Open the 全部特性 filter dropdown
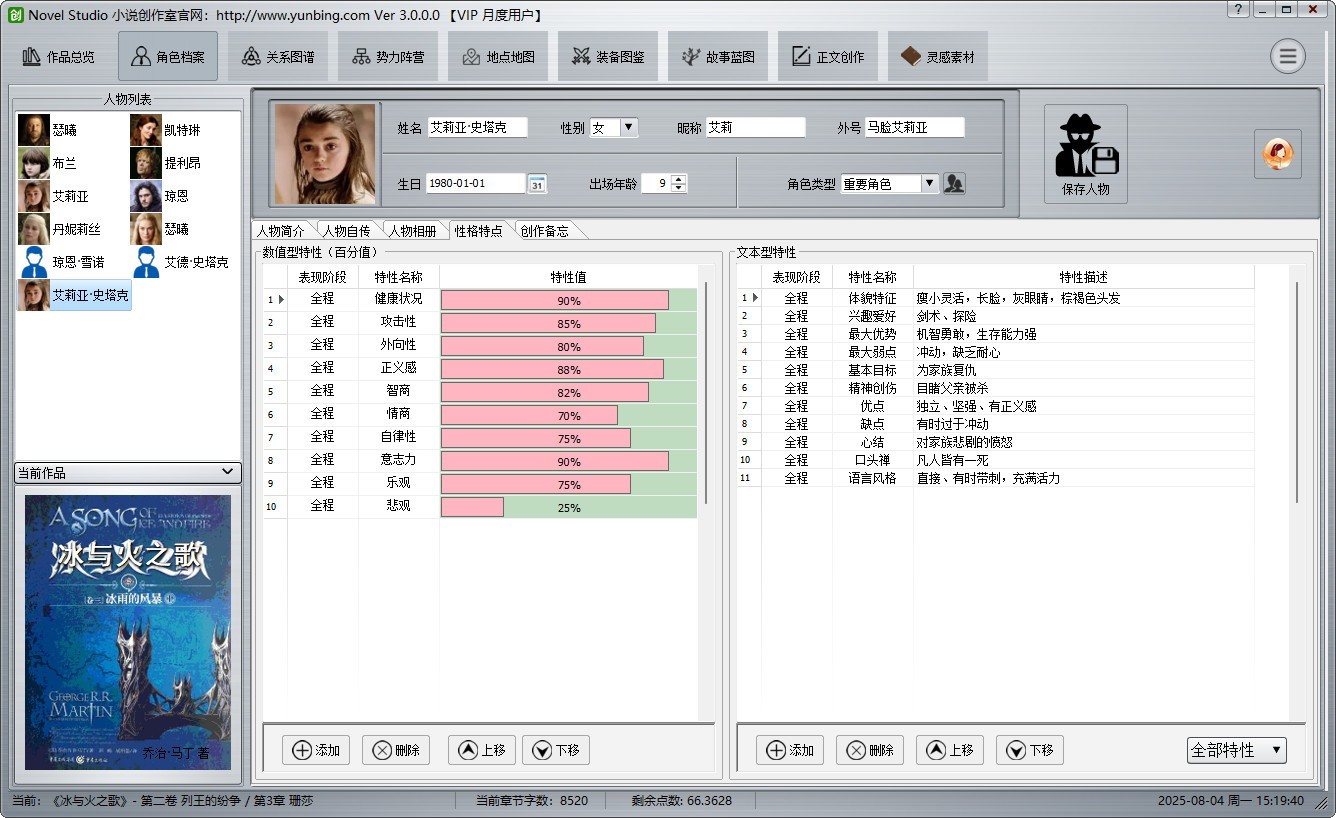 [1236, 750]
